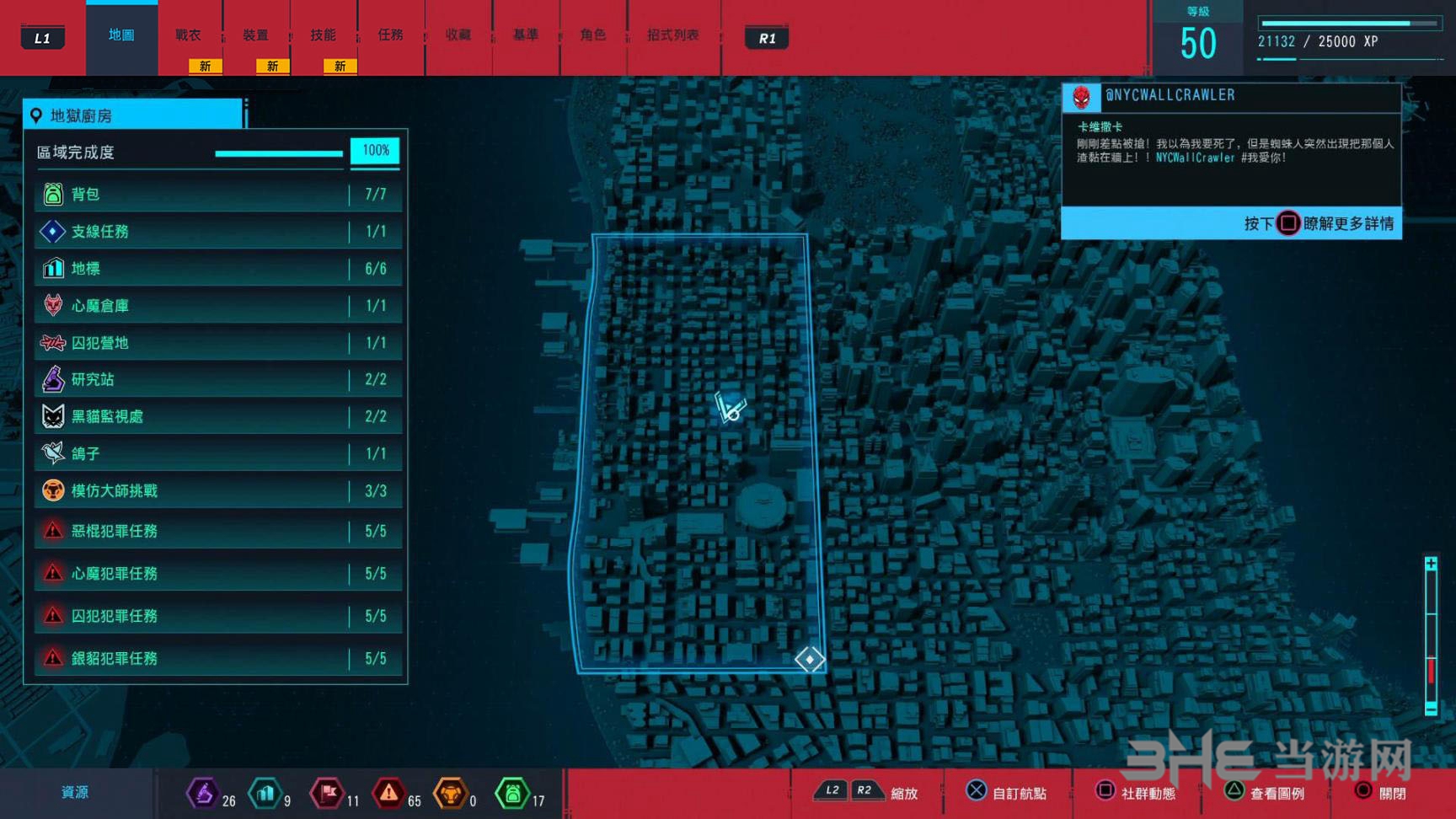The image size is (1456, 819).
Task: Switch to the 基準 benchmarks tab
Action: tap(526, 35)
